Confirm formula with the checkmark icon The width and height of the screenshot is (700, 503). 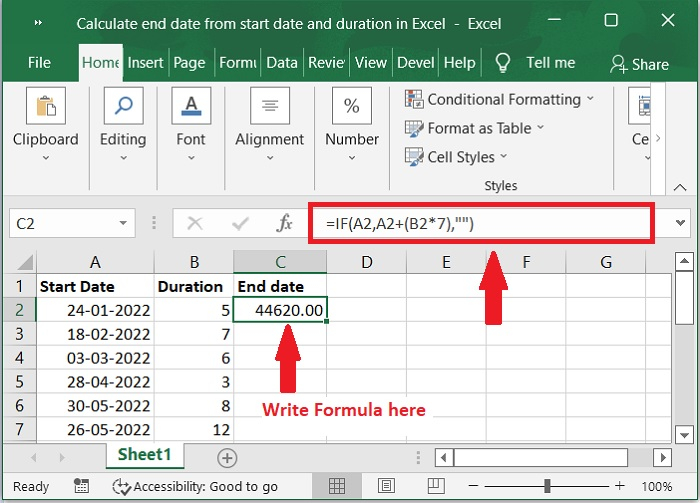pyautogui.click(x=240, y=223)
